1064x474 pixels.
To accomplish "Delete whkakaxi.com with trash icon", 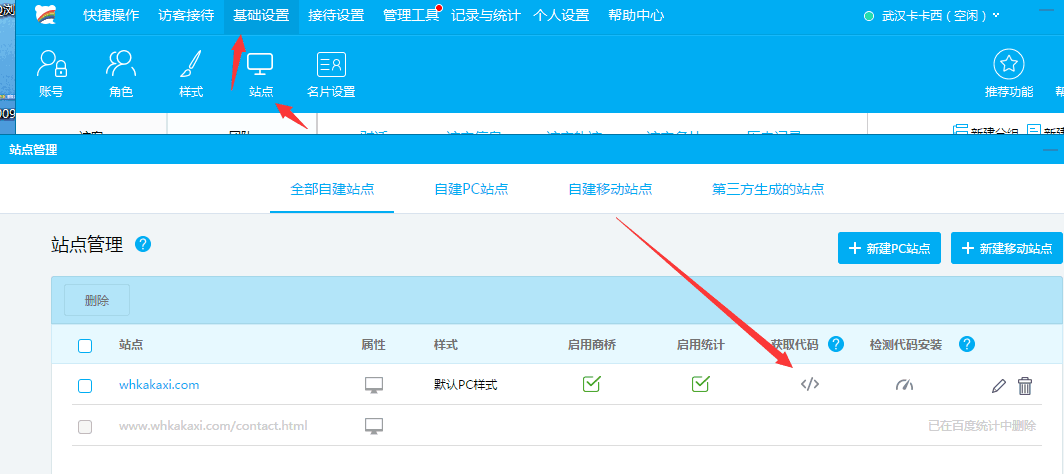I will click(x=1025, y=386).
